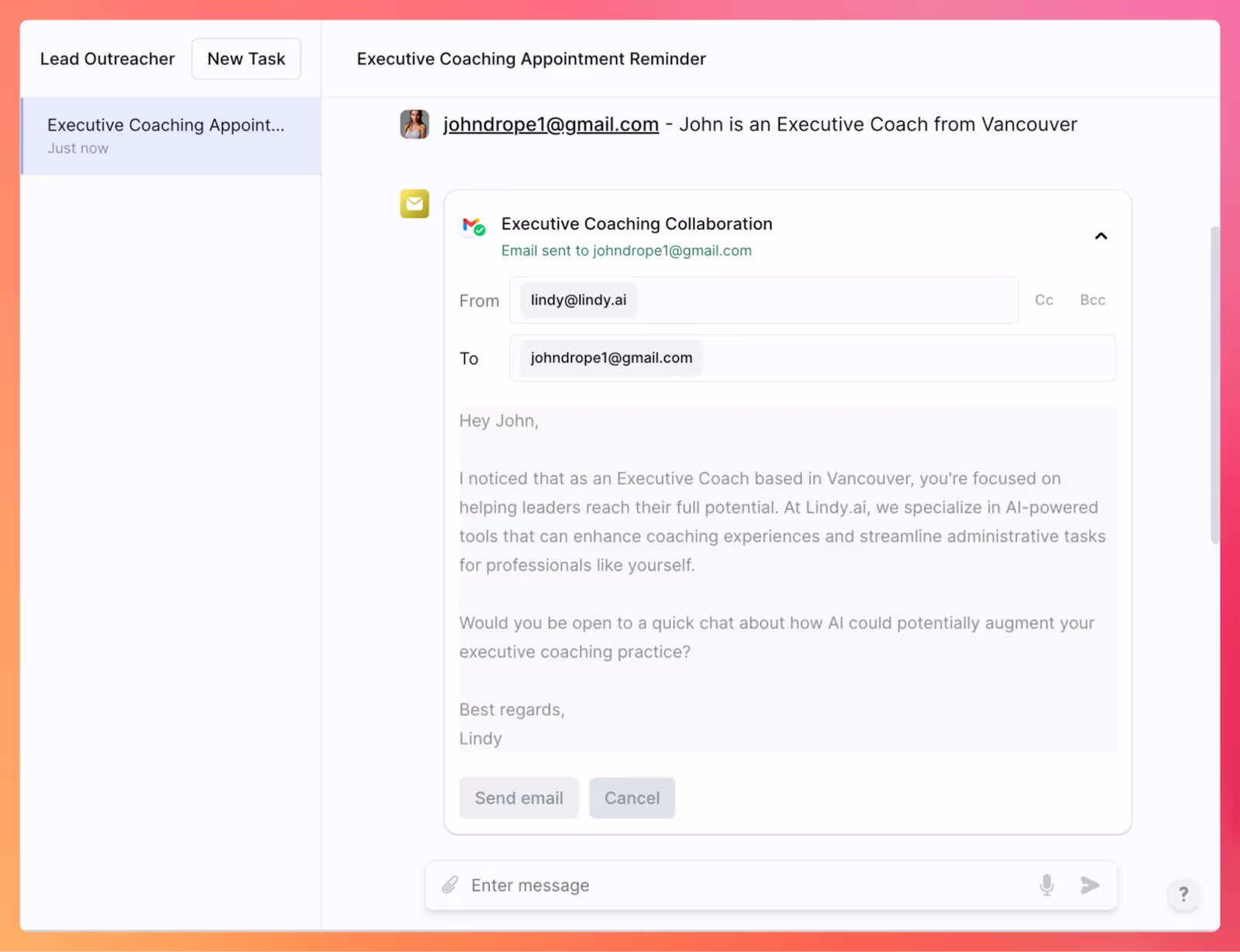The width and height of the screenshot is (1240, 952).
Task: Click the Best regards, line
Action: click(512, 710)
